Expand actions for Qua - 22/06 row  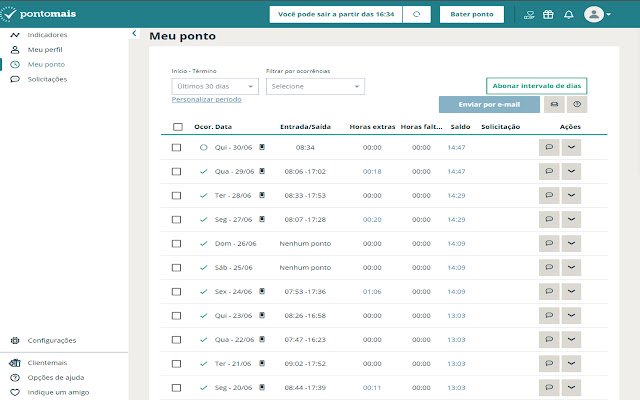(571, 340)
